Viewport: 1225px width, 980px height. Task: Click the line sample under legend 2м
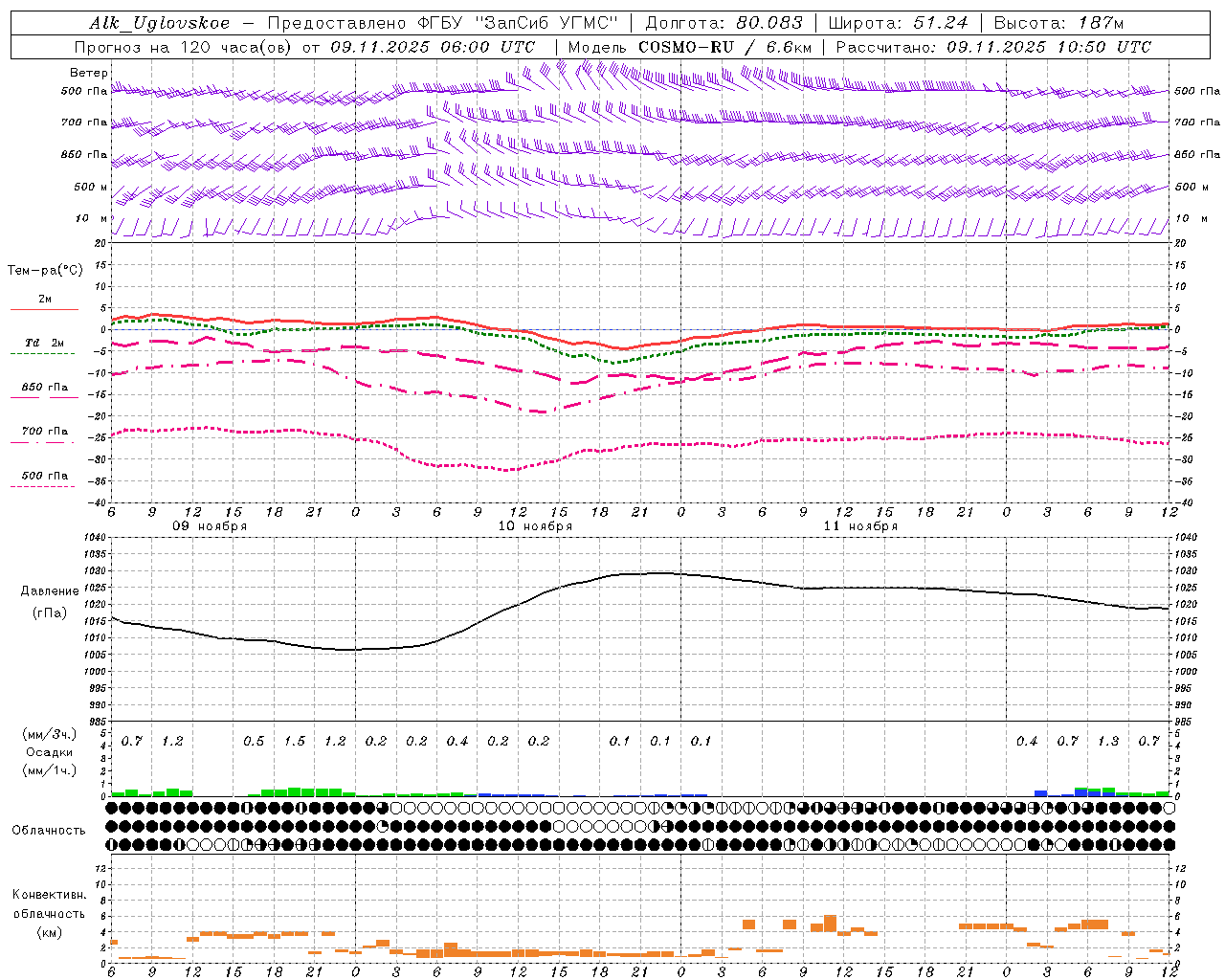(44, 309)
